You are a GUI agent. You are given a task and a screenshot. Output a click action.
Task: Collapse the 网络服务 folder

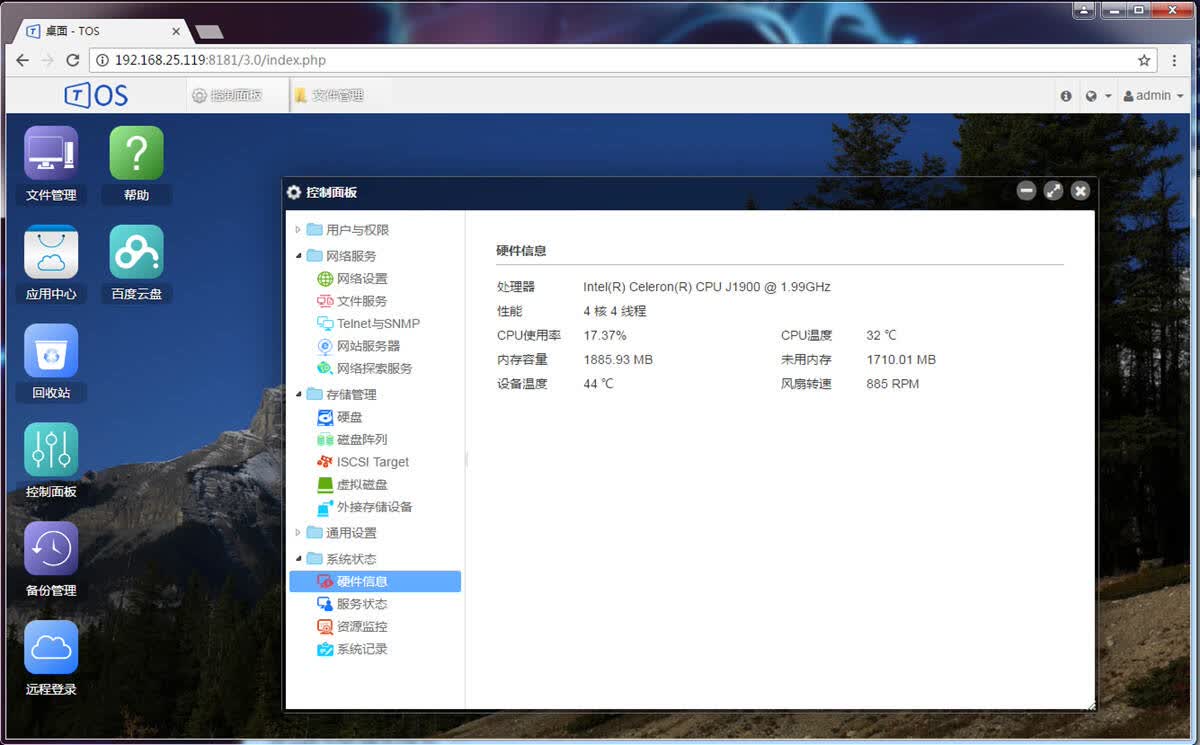pyautogui.click(x=298, y=256)
